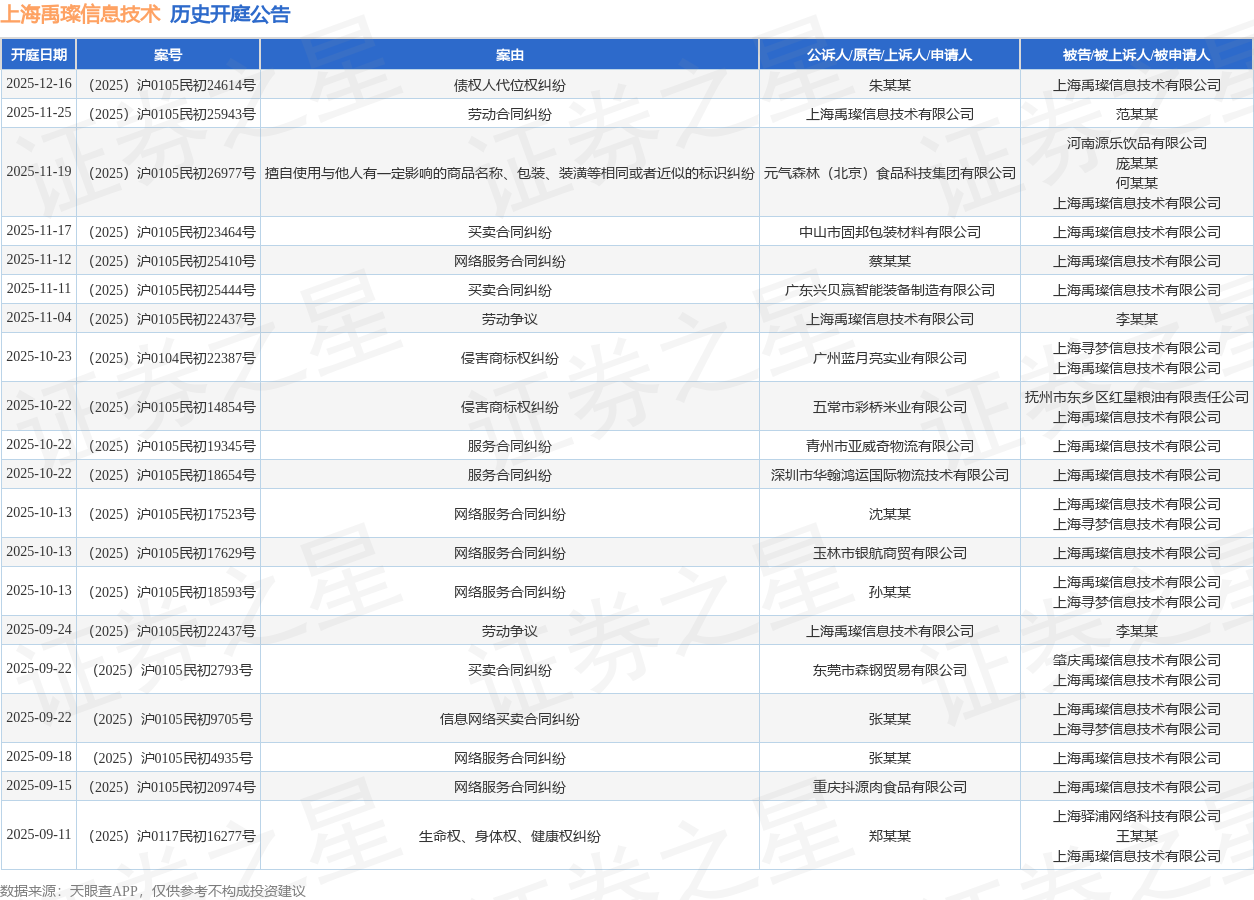The width and height of the screenshot is (1254, 900).
Task: Select the '案由' column header
Action: (x=510, y=55)
